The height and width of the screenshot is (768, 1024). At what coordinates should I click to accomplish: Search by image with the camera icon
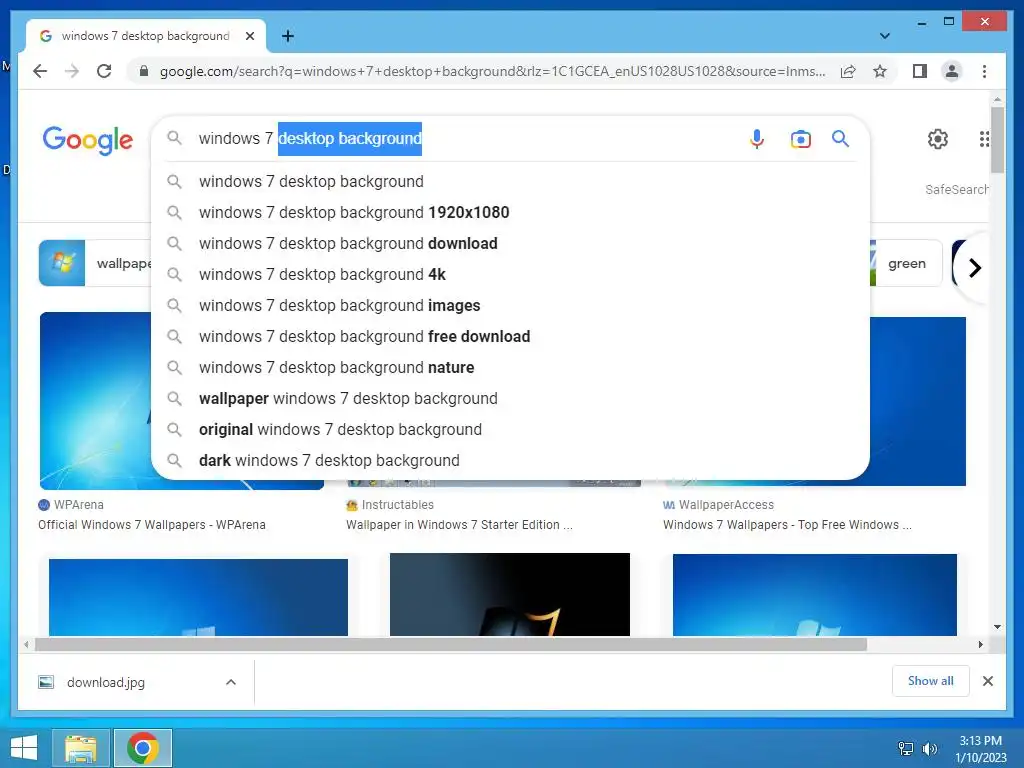click(x=801, y=138)
